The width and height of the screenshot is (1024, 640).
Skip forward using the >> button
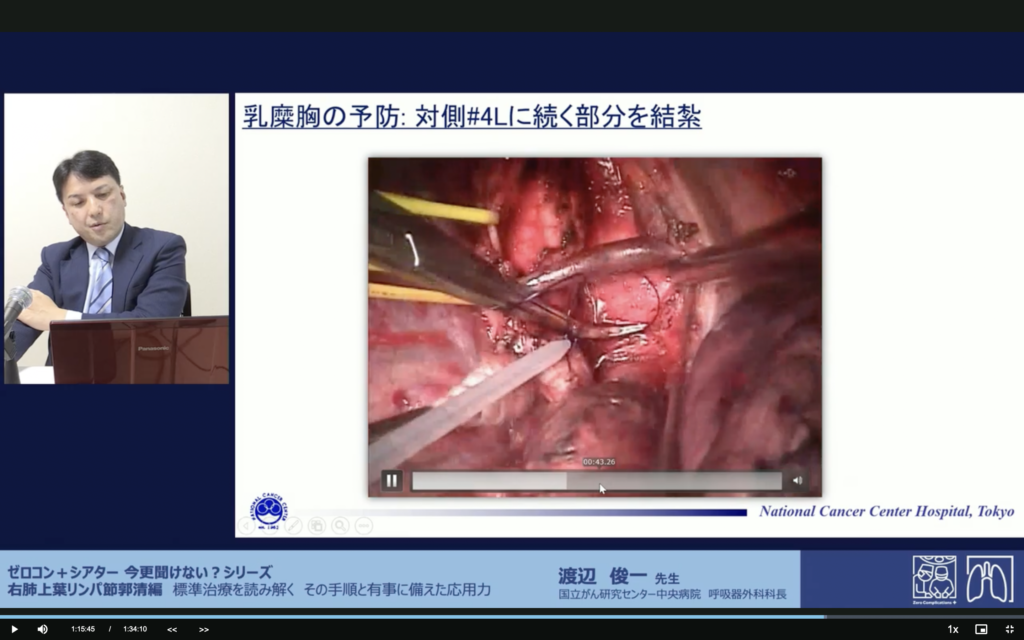pos(204,629)
